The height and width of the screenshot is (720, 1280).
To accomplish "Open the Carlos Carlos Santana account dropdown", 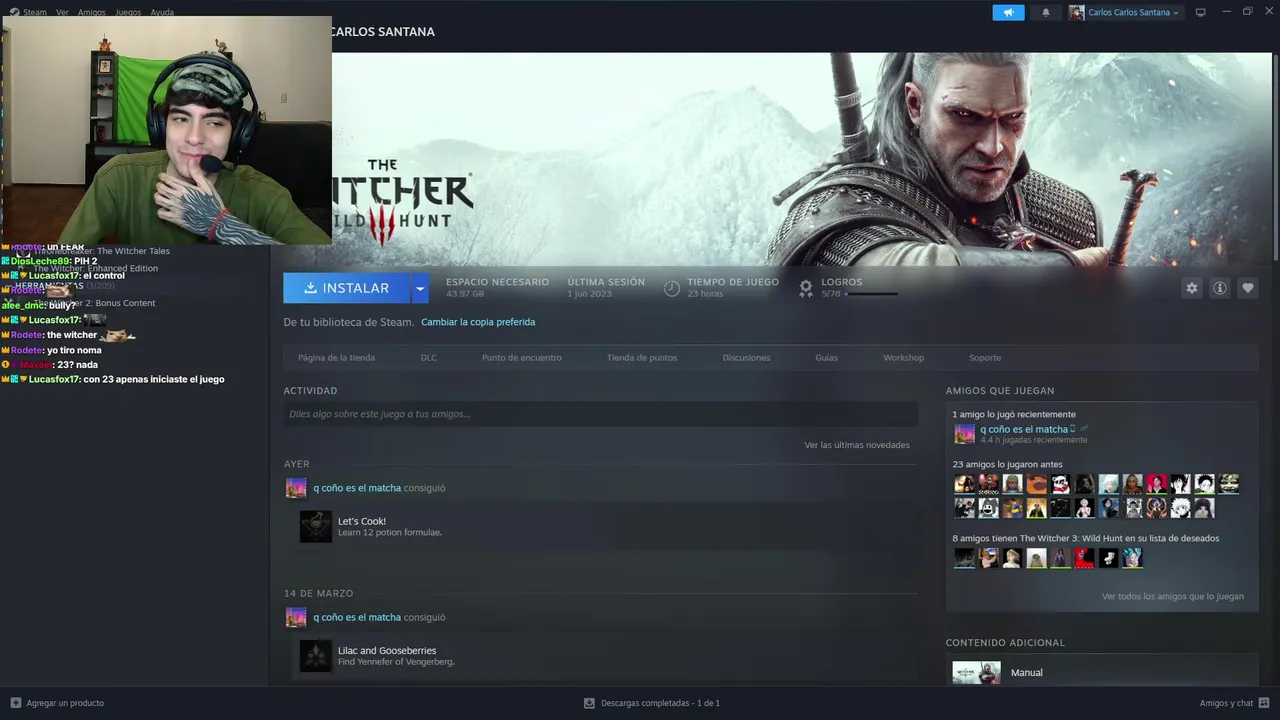I will (1133, 12).
